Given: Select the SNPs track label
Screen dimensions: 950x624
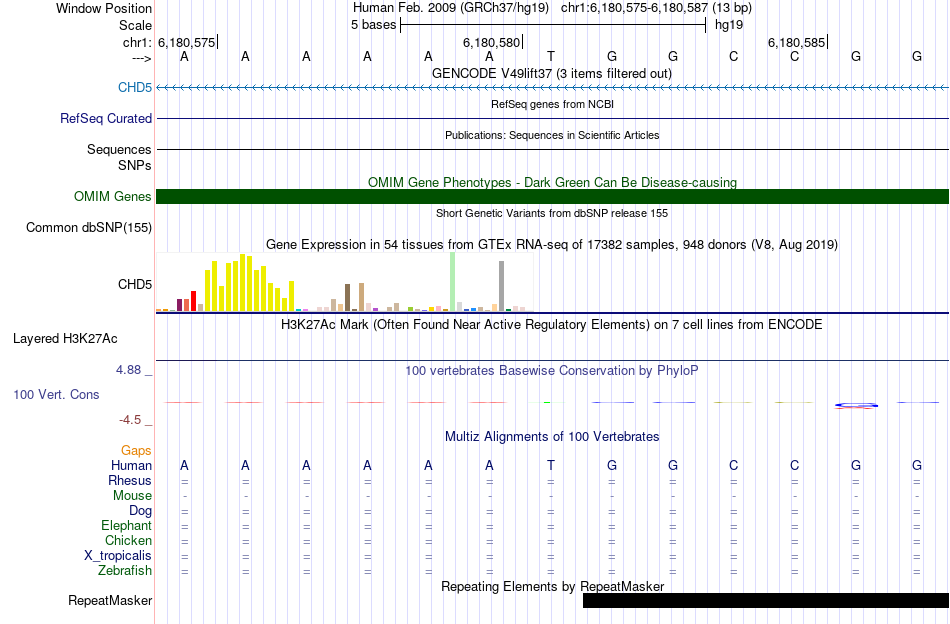Looking at the screenshot, I should click(x=135, y=165).
